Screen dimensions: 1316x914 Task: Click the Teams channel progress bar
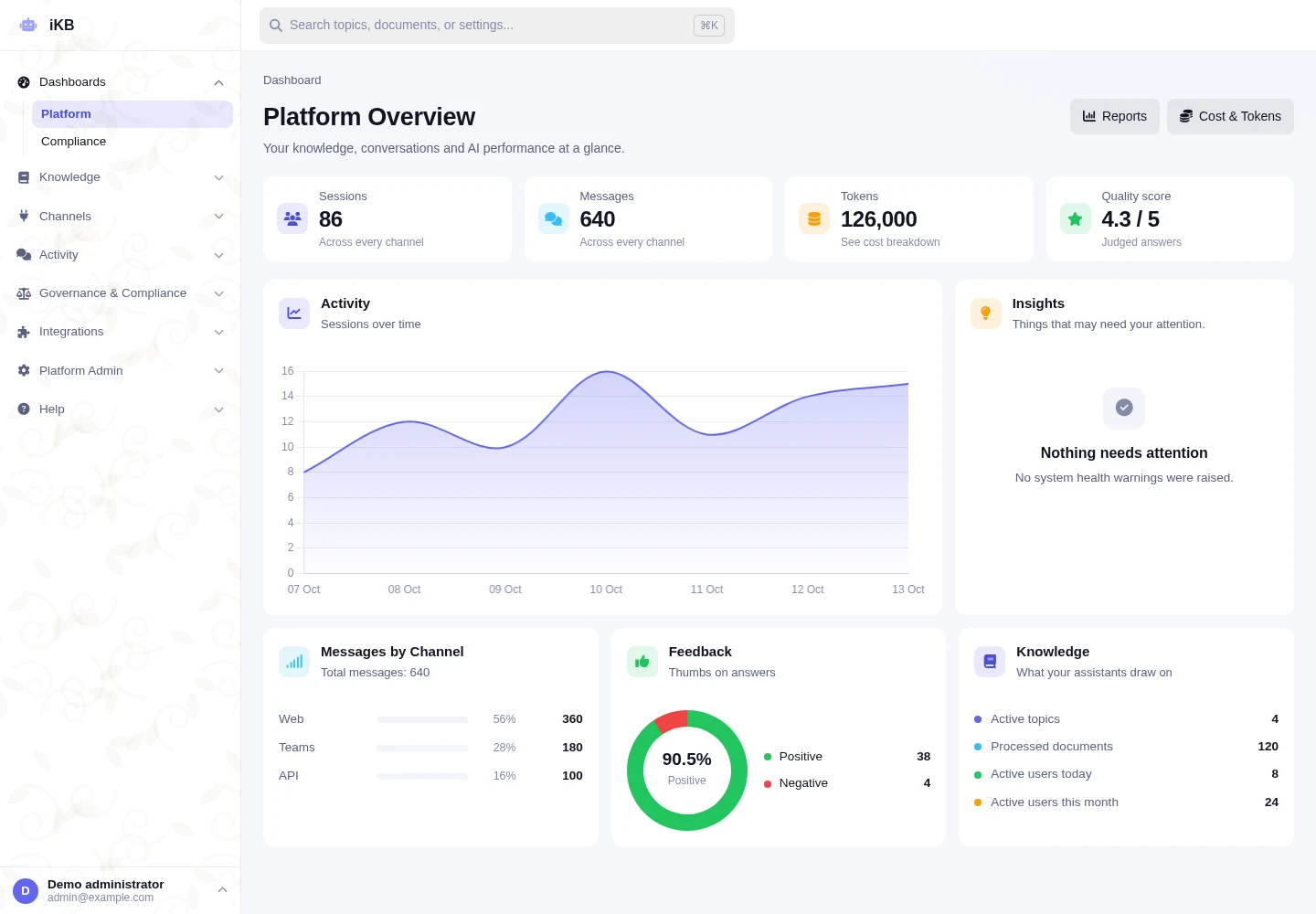[x=422, y=749]
